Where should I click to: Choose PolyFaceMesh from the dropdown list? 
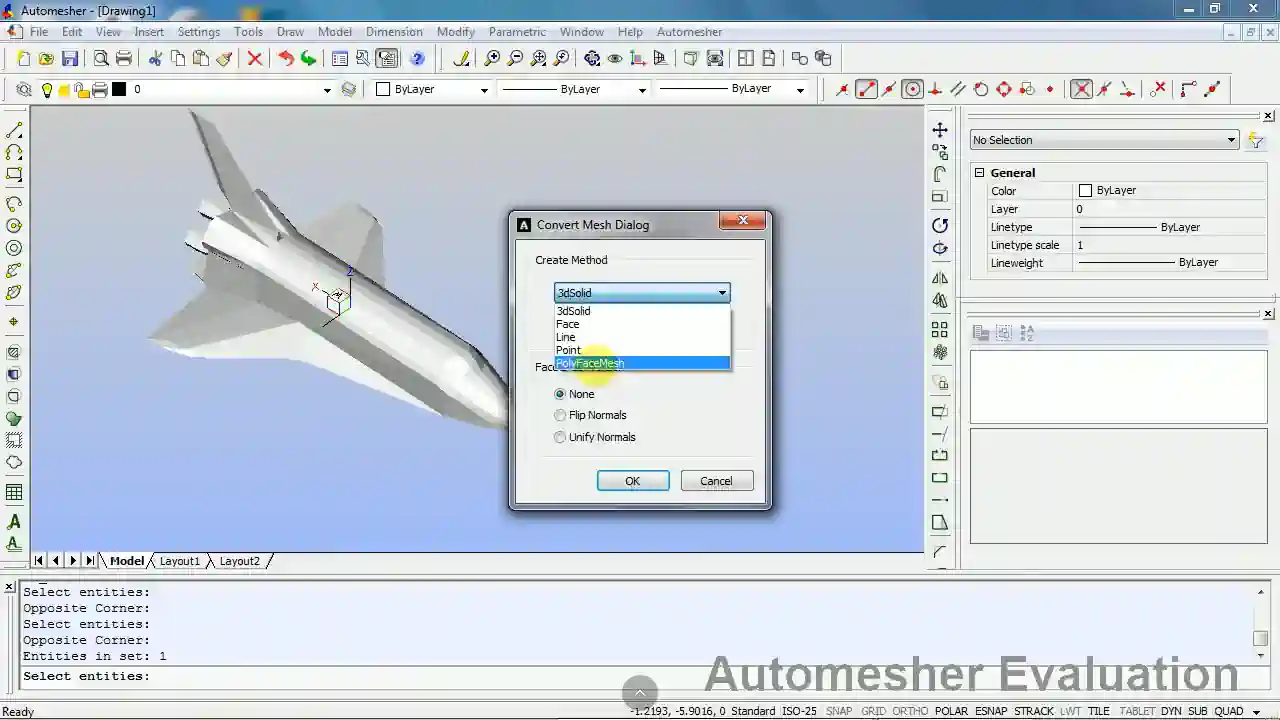coord(641,363)
